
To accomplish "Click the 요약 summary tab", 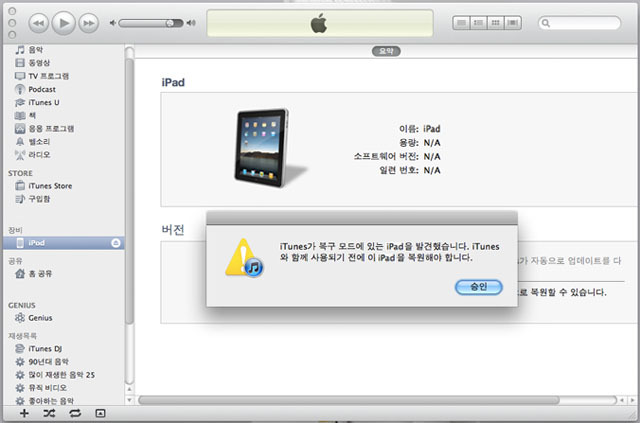I will [386, 51].
